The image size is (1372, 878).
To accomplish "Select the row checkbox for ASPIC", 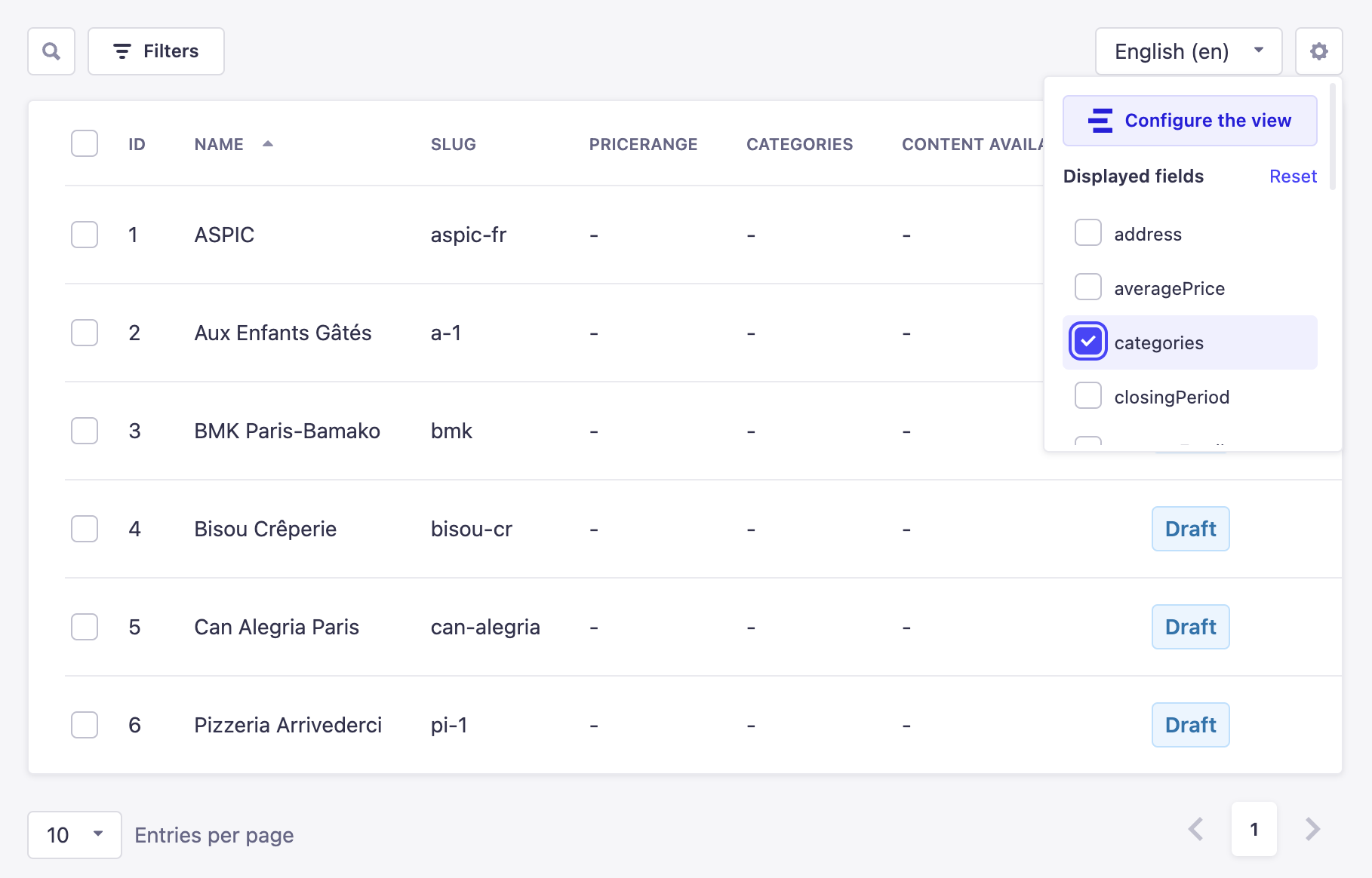I will coord(85,235).
